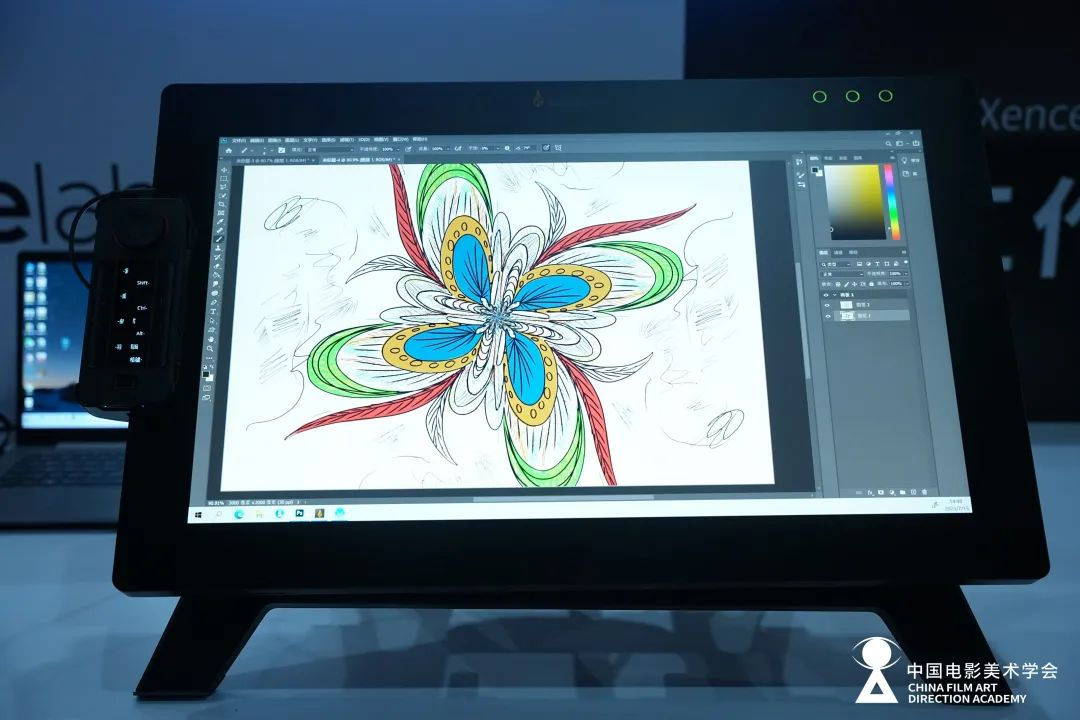Open the 窗口(W) menu

point(400,139)
